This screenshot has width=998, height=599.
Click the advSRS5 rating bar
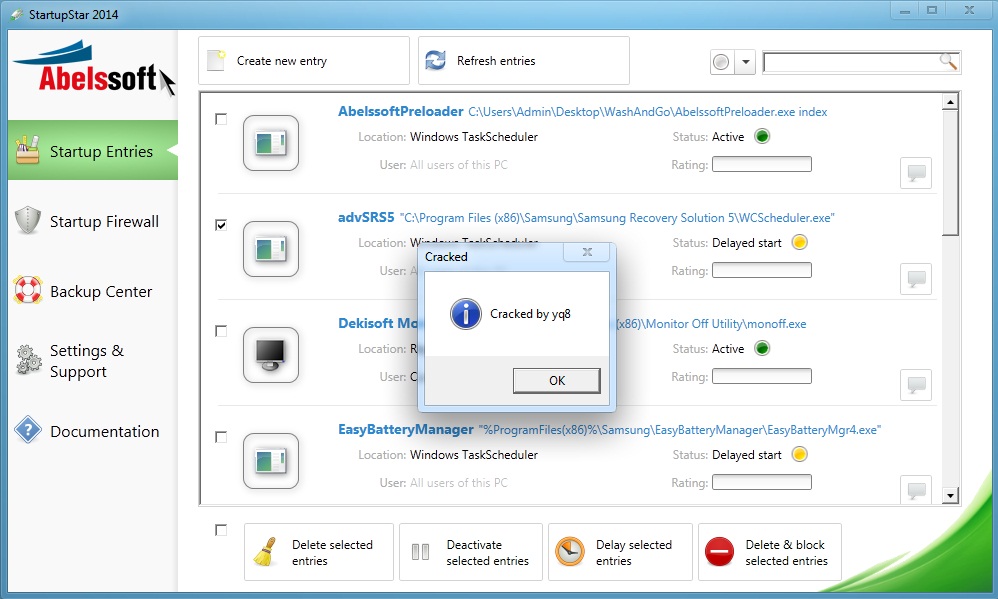click(x=762, y=271)
